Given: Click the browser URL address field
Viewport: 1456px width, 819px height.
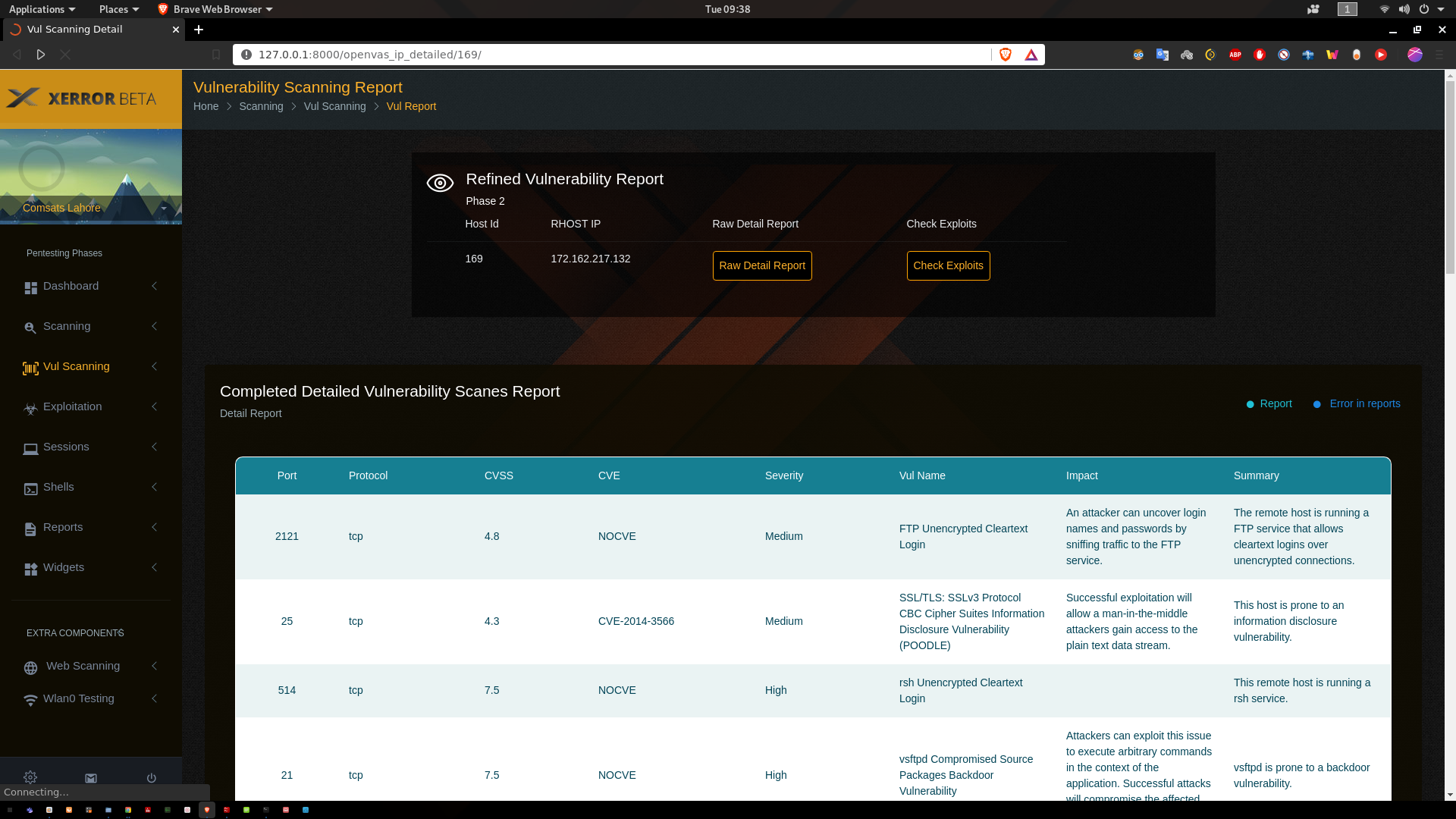Looking at the screenshot, I should pyautogui.click(x=607, y=55).
